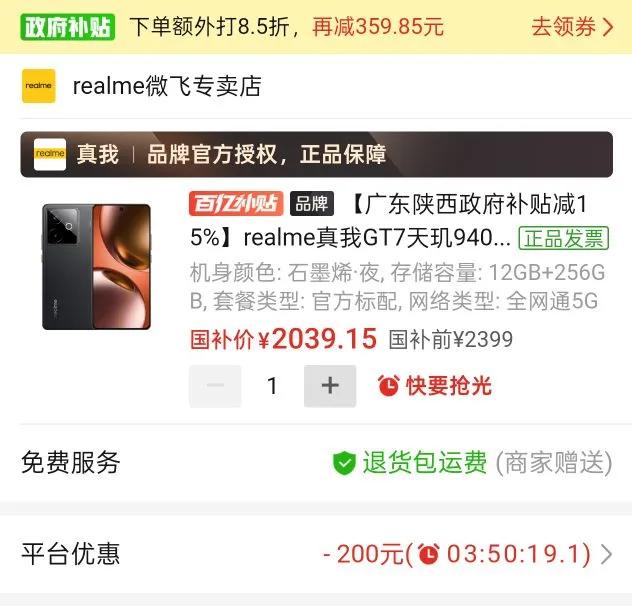Tap the green shield check icon
This screenshot has height=606, width=632.
point(344,463)
